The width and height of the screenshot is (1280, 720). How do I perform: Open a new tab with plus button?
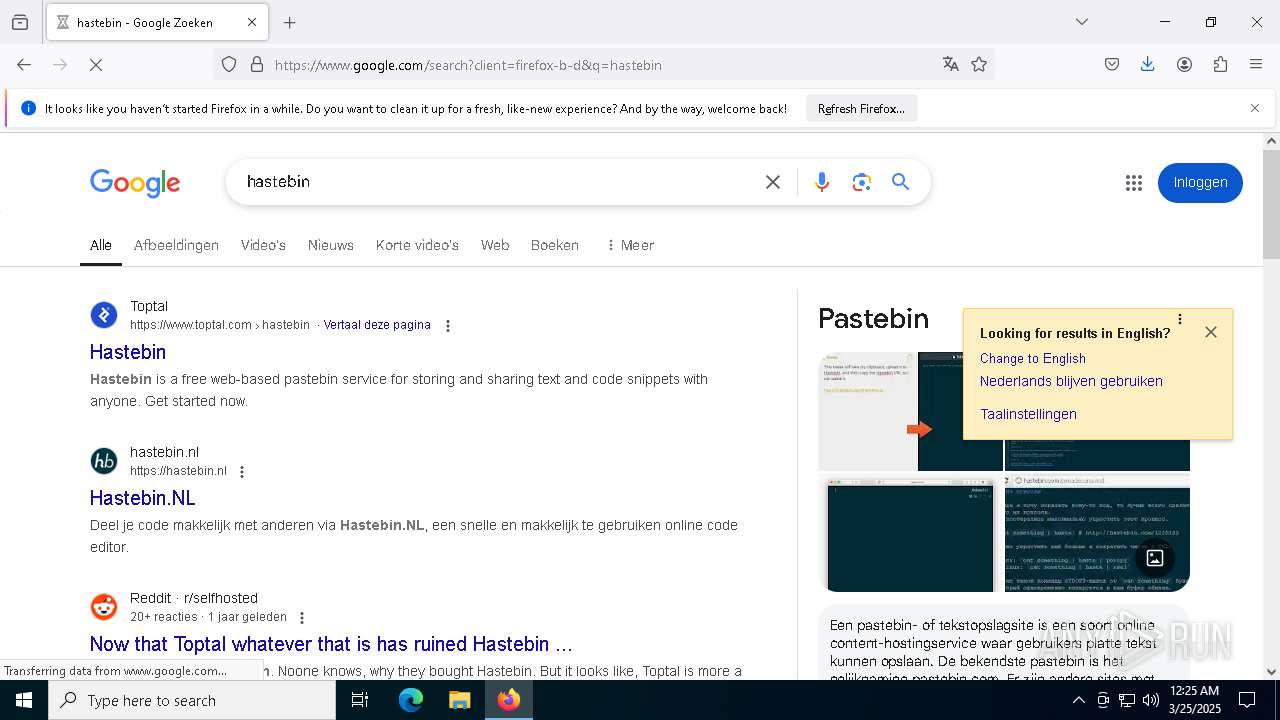pyautogui.click(x=290, y=22)
